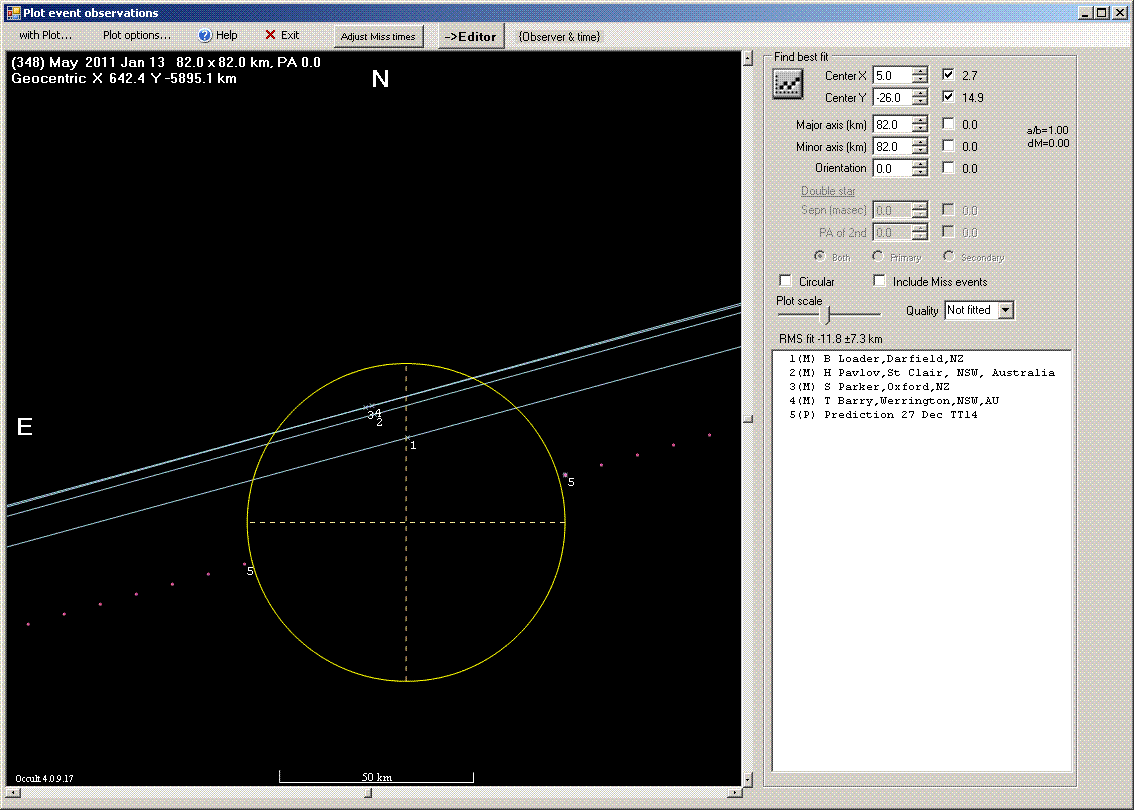Tick the Include Miss events checkbox
This screenshot has width=1134, height=810.
pyautogui.click(x=879, y=281)
